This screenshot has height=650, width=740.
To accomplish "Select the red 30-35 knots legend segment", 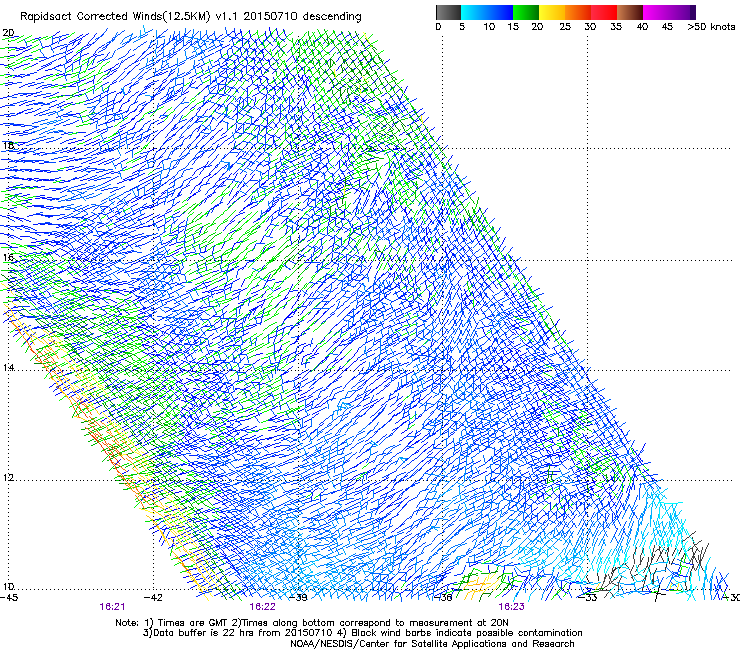I will 604,12.
